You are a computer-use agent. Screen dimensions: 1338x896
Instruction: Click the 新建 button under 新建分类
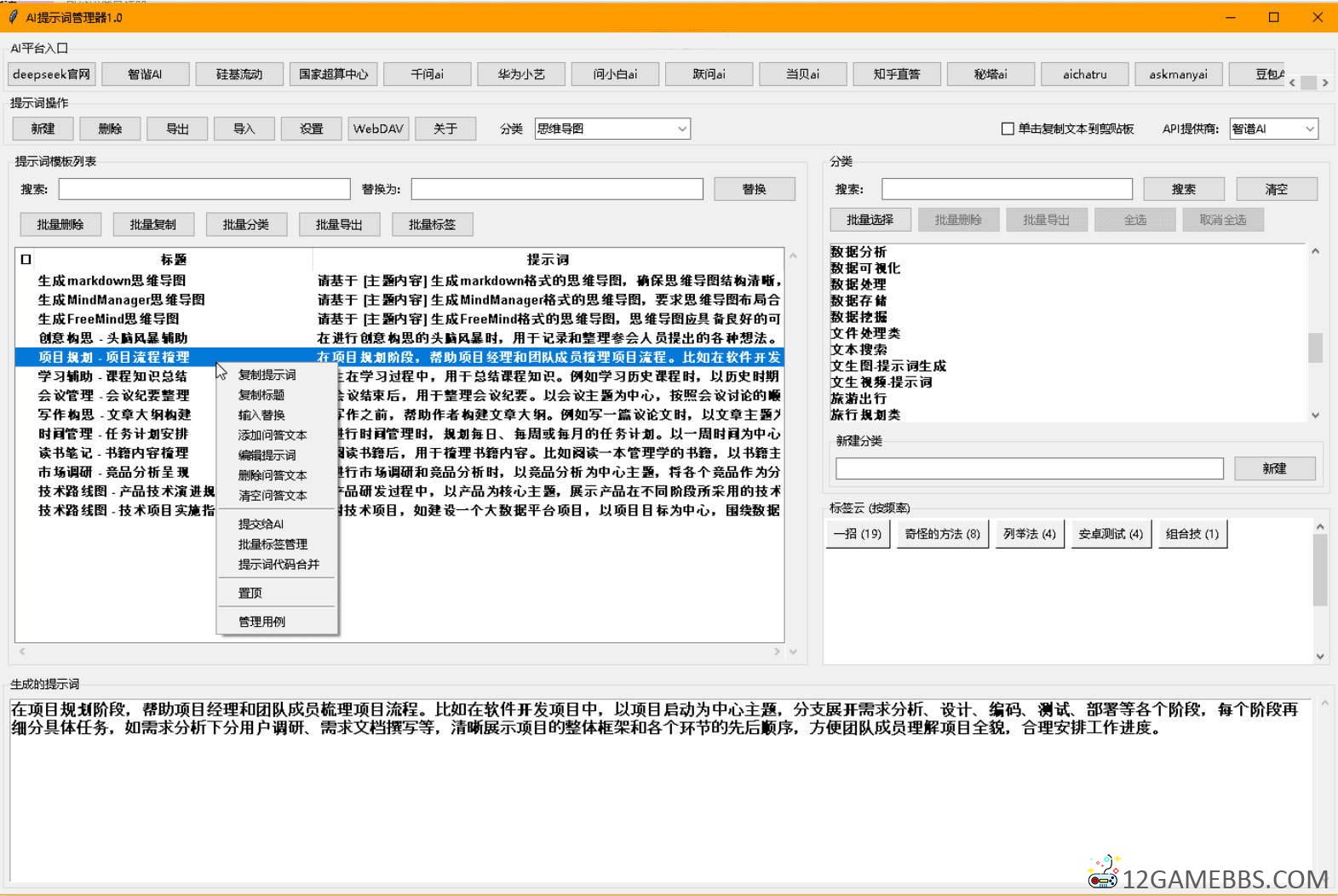pyautogui.click(x=1274, y=468)
